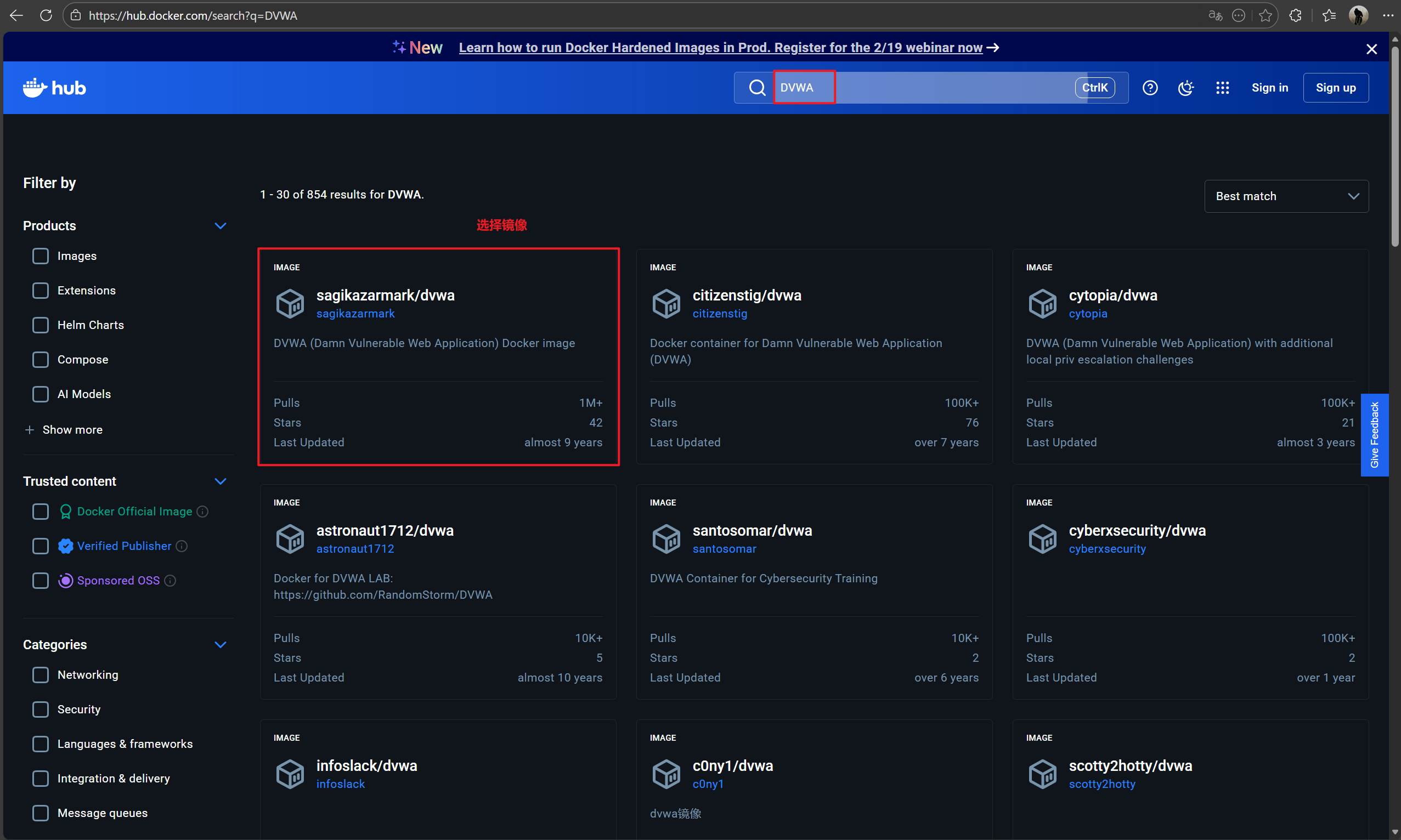Click the browser favorites star icon
This screenshot has height=840, width=1401.
pyautogui.click(x=1265, y=15)
